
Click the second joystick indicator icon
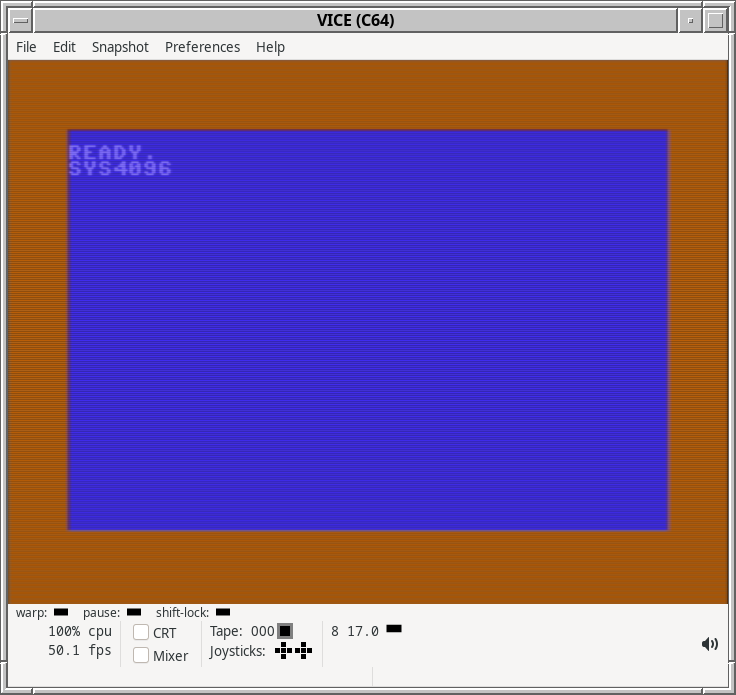(x=304, y=650)
